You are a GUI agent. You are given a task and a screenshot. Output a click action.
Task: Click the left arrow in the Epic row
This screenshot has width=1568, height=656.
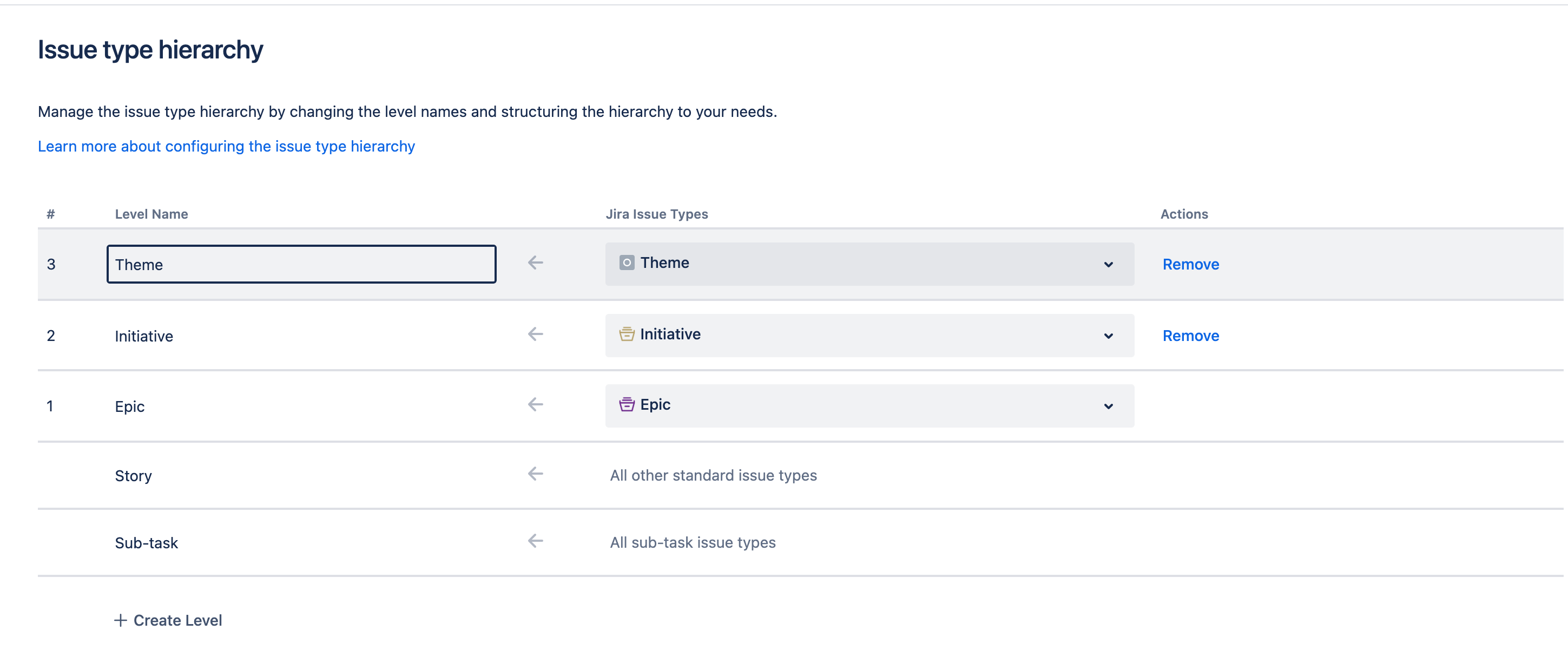click(535, 404)
